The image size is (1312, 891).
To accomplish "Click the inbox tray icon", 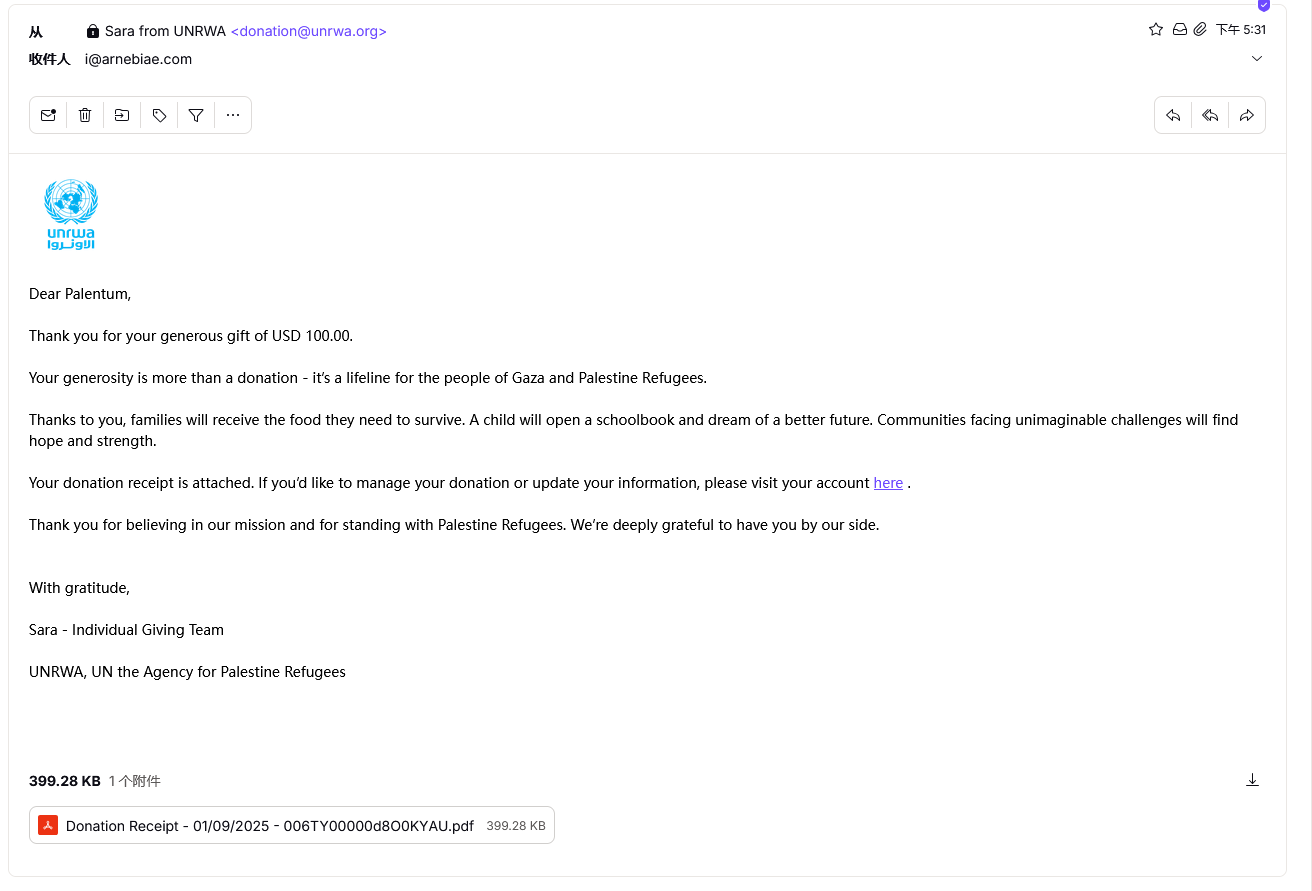I will (x=1180, y=30).
